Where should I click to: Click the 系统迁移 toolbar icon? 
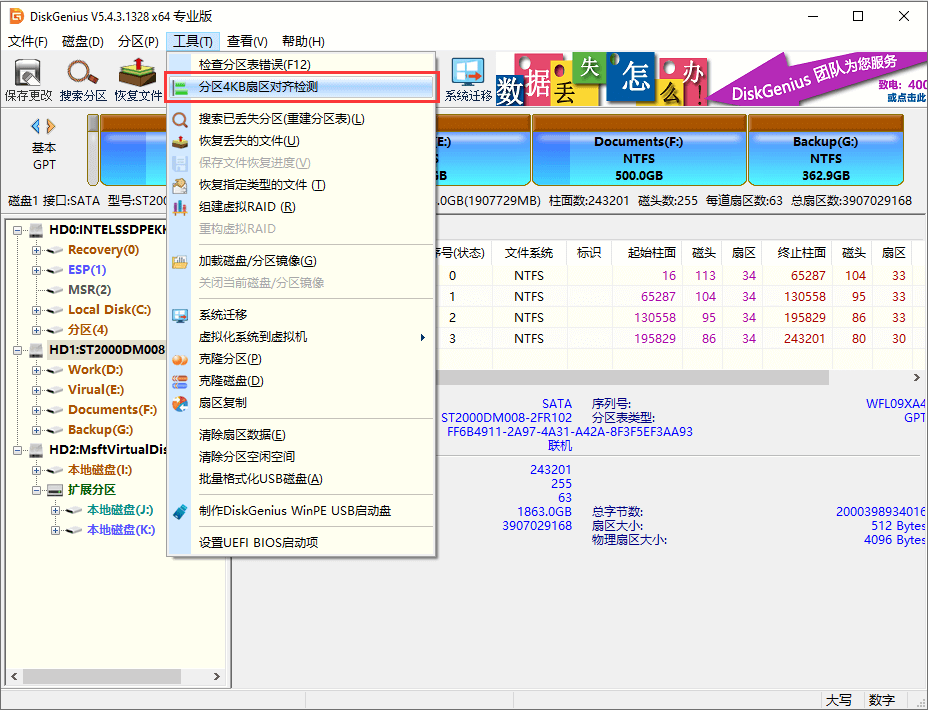coord(468,73)
